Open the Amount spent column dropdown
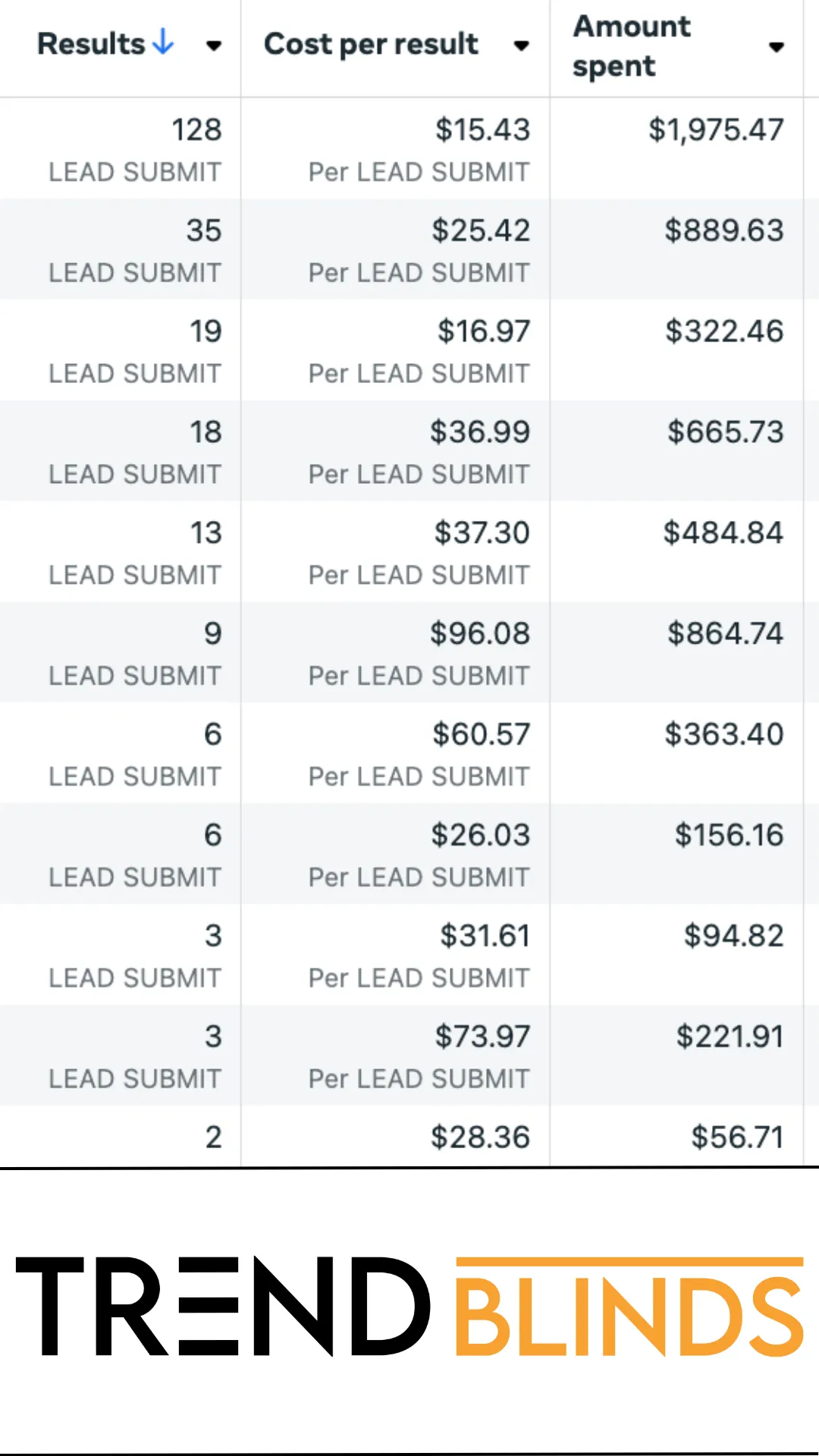 coord(776,47)
